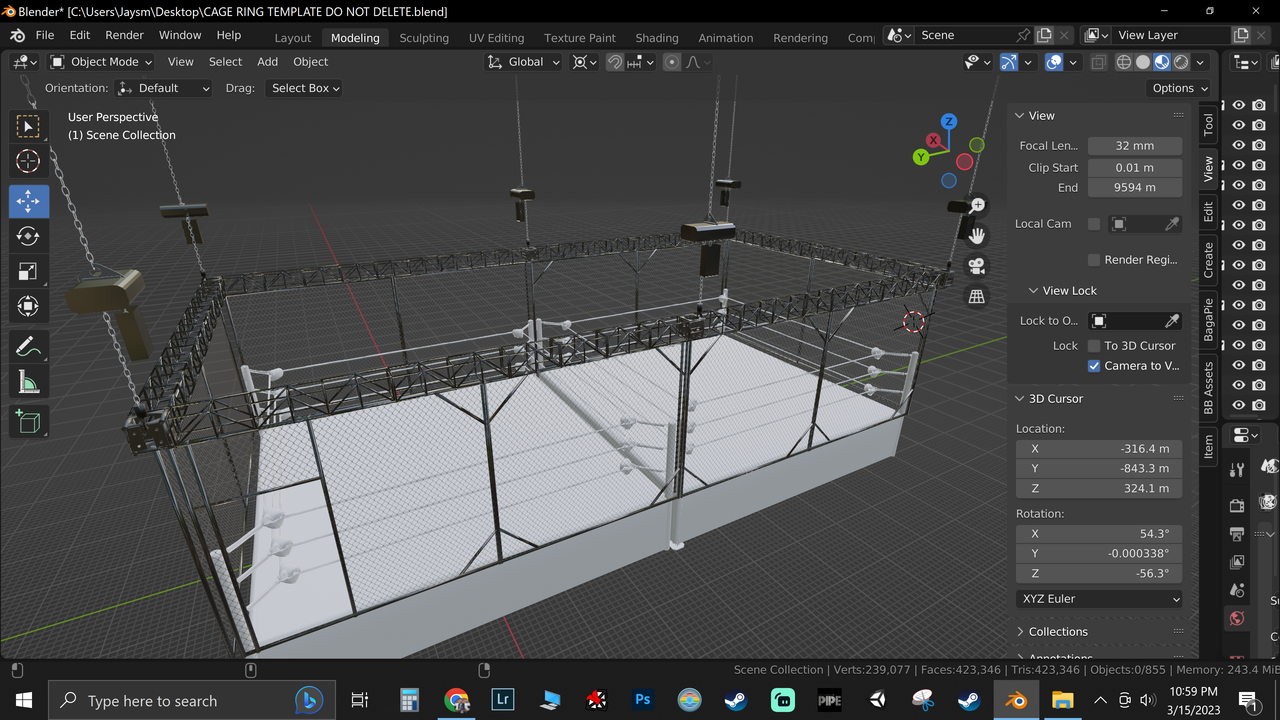Click the Clip Start 0.01 m field
1280x720 pixels.
1135,168
